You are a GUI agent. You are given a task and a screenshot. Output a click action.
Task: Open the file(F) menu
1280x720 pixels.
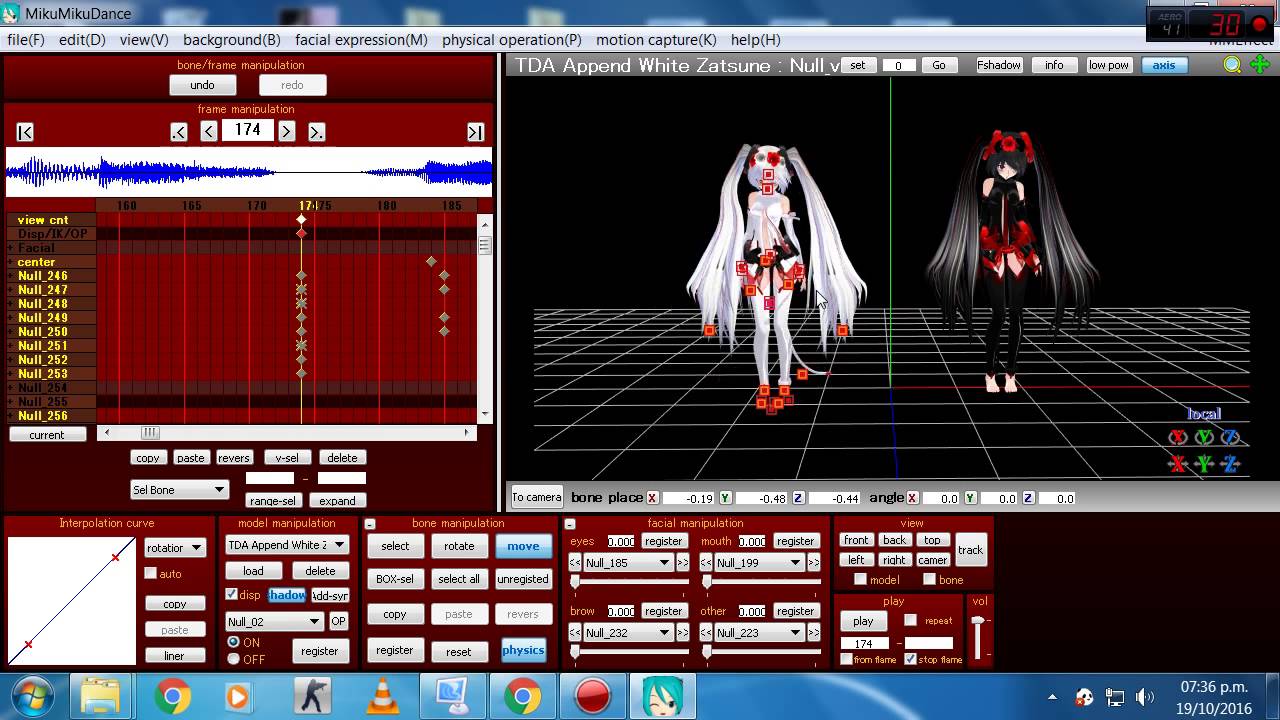(x=26, y=40)
